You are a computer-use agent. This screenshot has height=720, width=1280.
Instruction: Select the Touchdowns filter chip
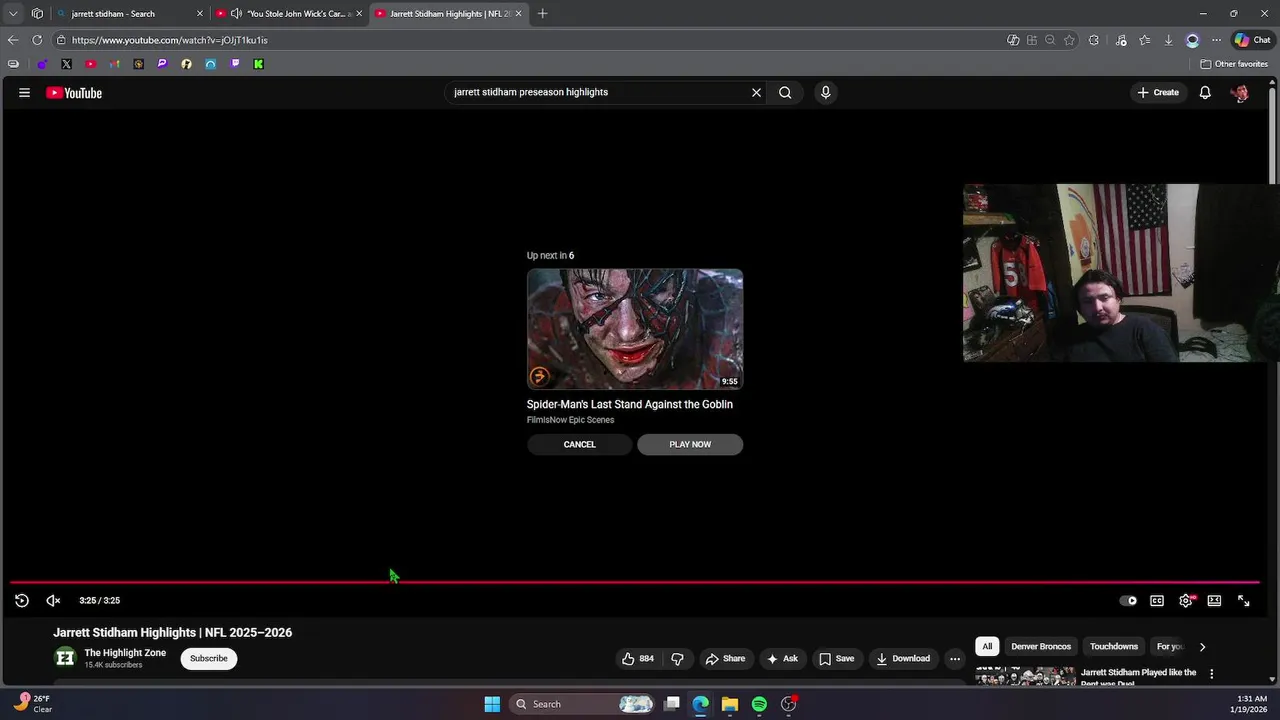(x=1114, y=646)
